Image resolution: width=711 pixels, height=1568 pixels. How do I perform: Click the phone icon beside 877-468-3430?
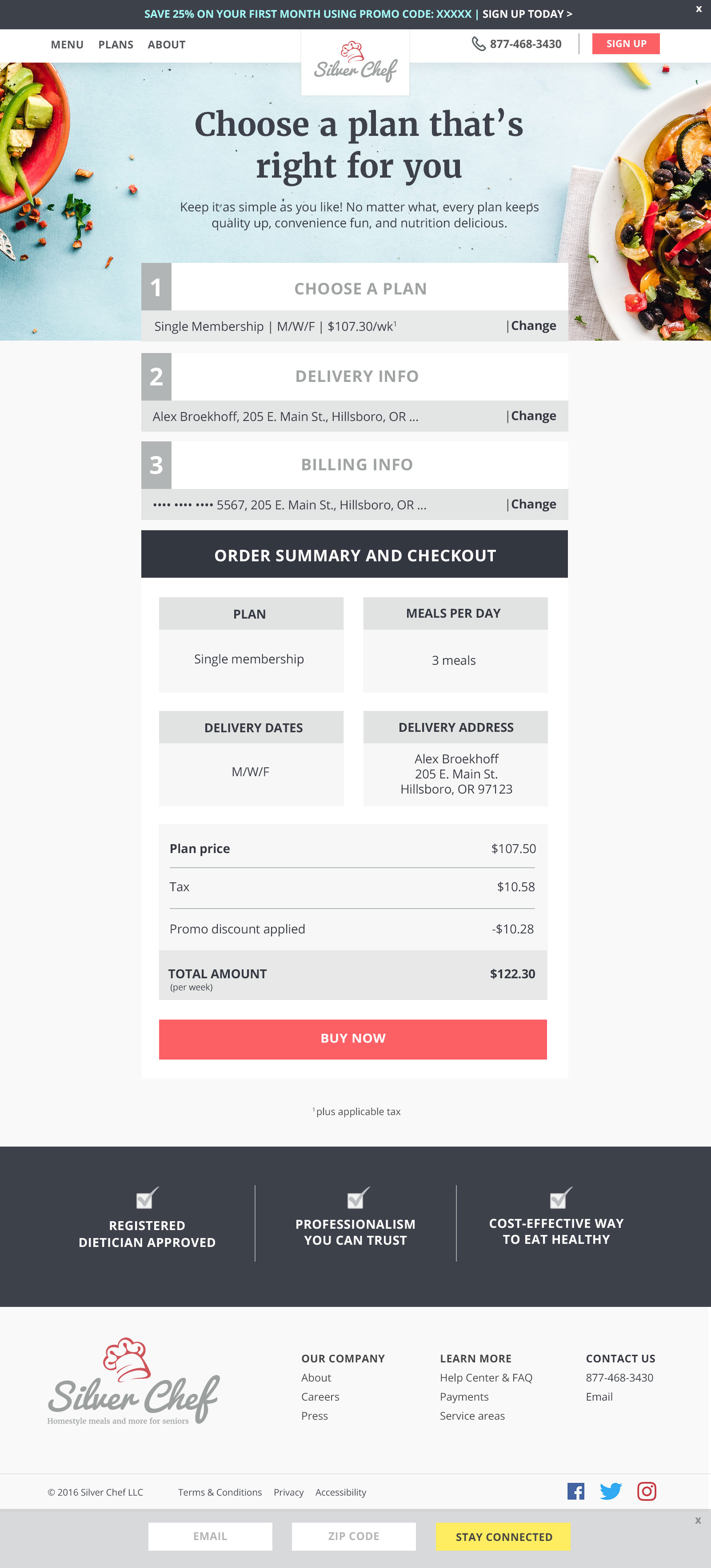pyautogui.click(x=478, y=44)
